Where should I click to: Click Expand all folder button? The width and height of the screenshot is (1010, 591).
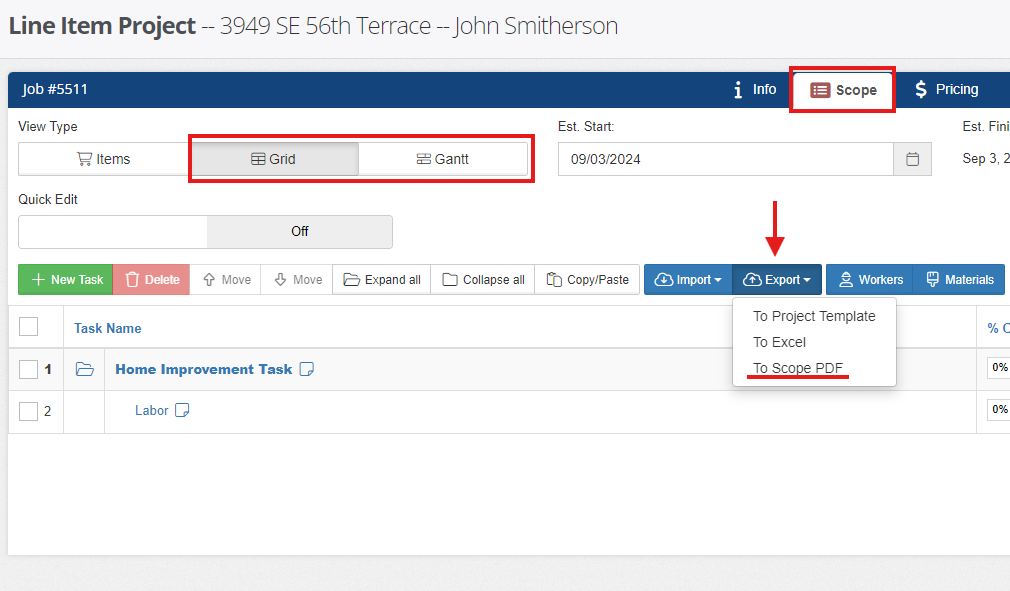tap(381, 280)
